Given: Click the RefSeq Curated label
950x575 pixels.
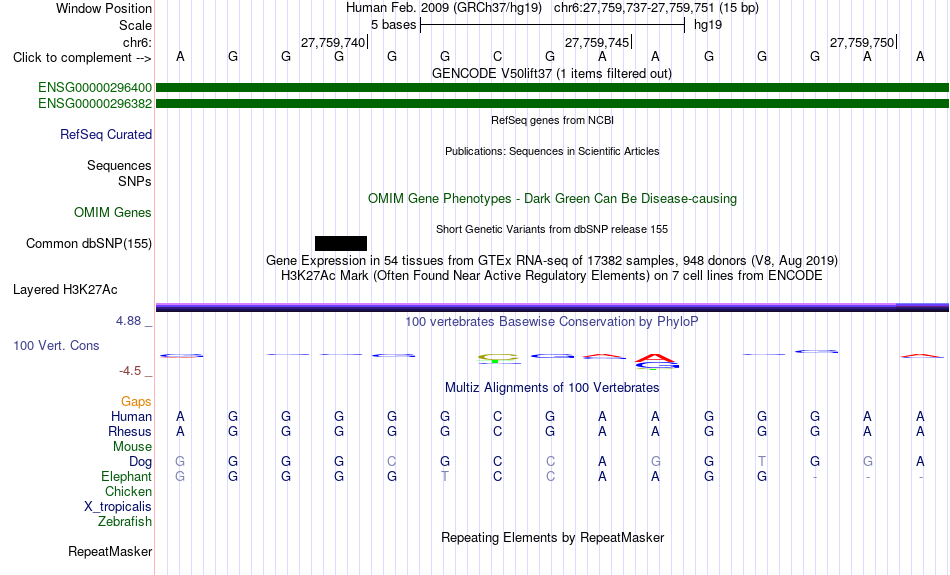Looking at the screenshot, I should point(106,135).
